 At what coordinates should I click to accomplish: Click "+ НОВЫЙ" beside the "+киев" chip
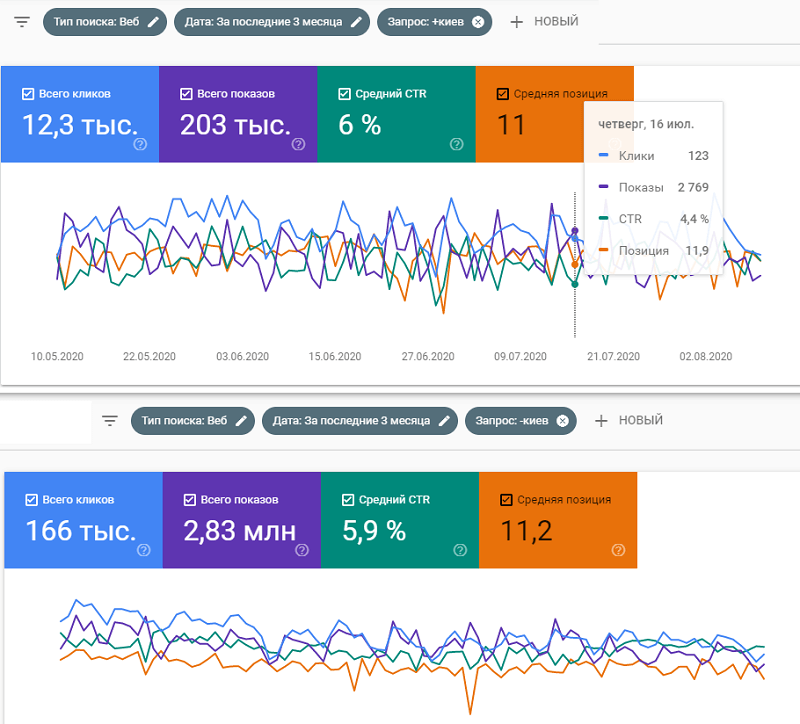(543, 22)
